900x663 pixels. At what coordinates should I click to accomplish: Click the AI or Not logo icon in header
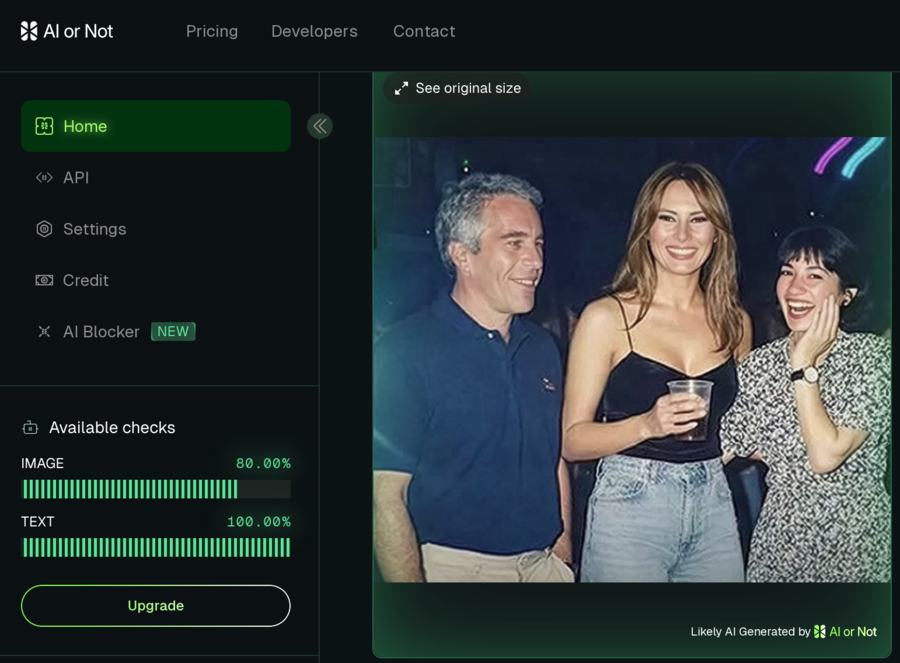pyautogui.click(x=29, y=31)
